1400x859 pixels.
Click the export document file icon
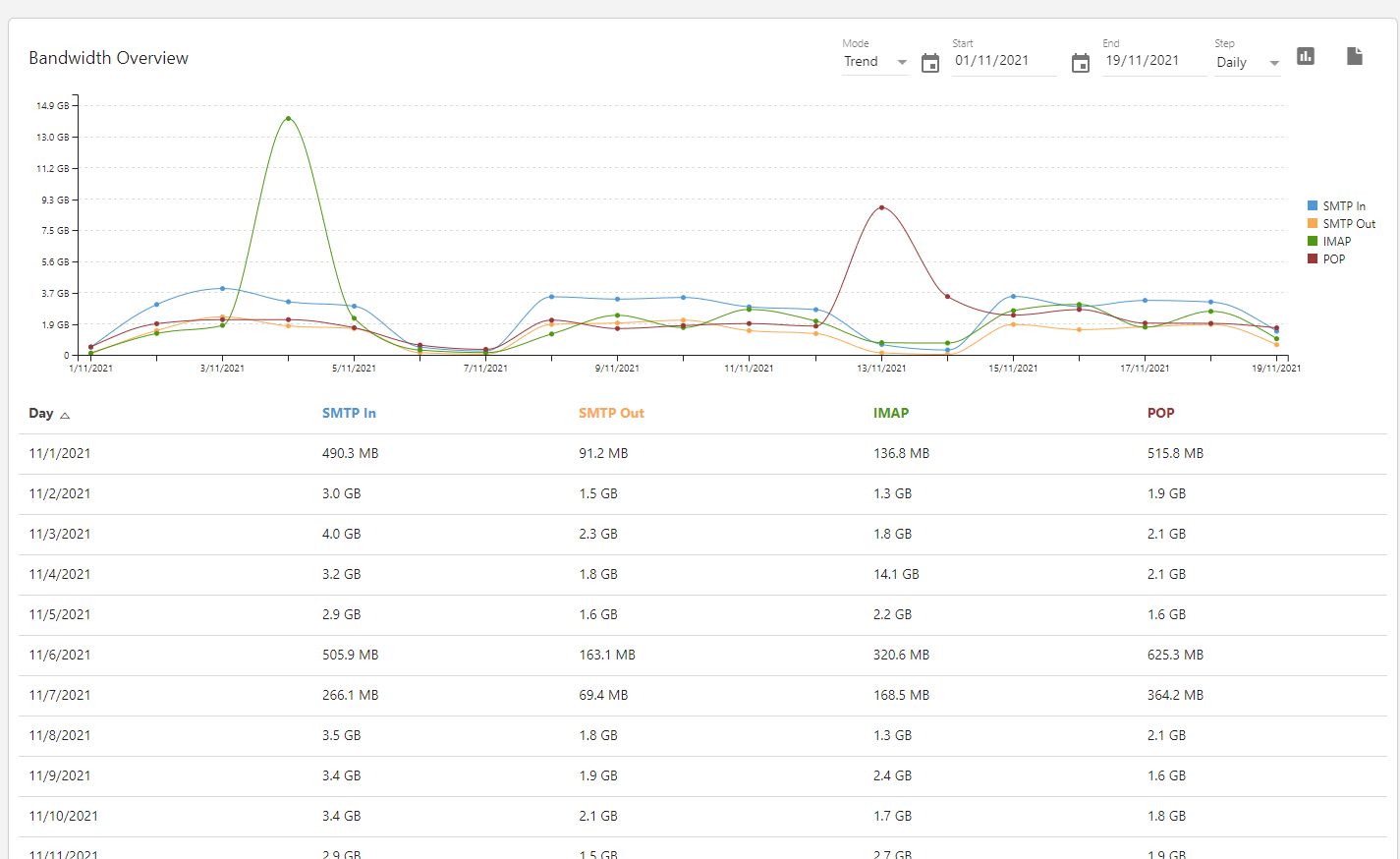coord(1354,56)
